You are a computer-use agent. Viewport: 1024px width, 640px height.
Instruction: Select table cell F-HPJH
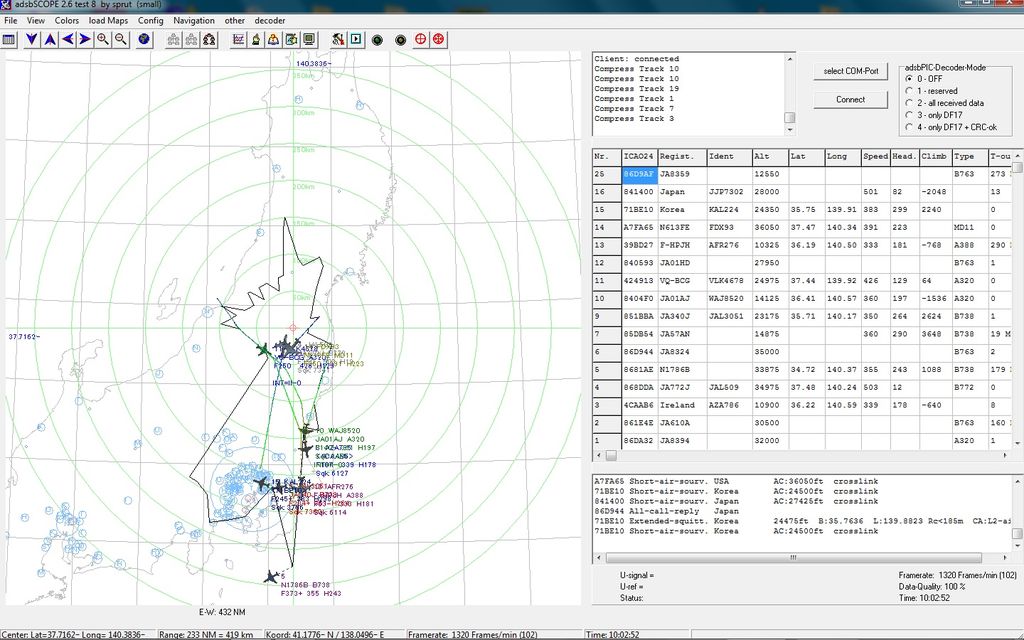point(681,245)
